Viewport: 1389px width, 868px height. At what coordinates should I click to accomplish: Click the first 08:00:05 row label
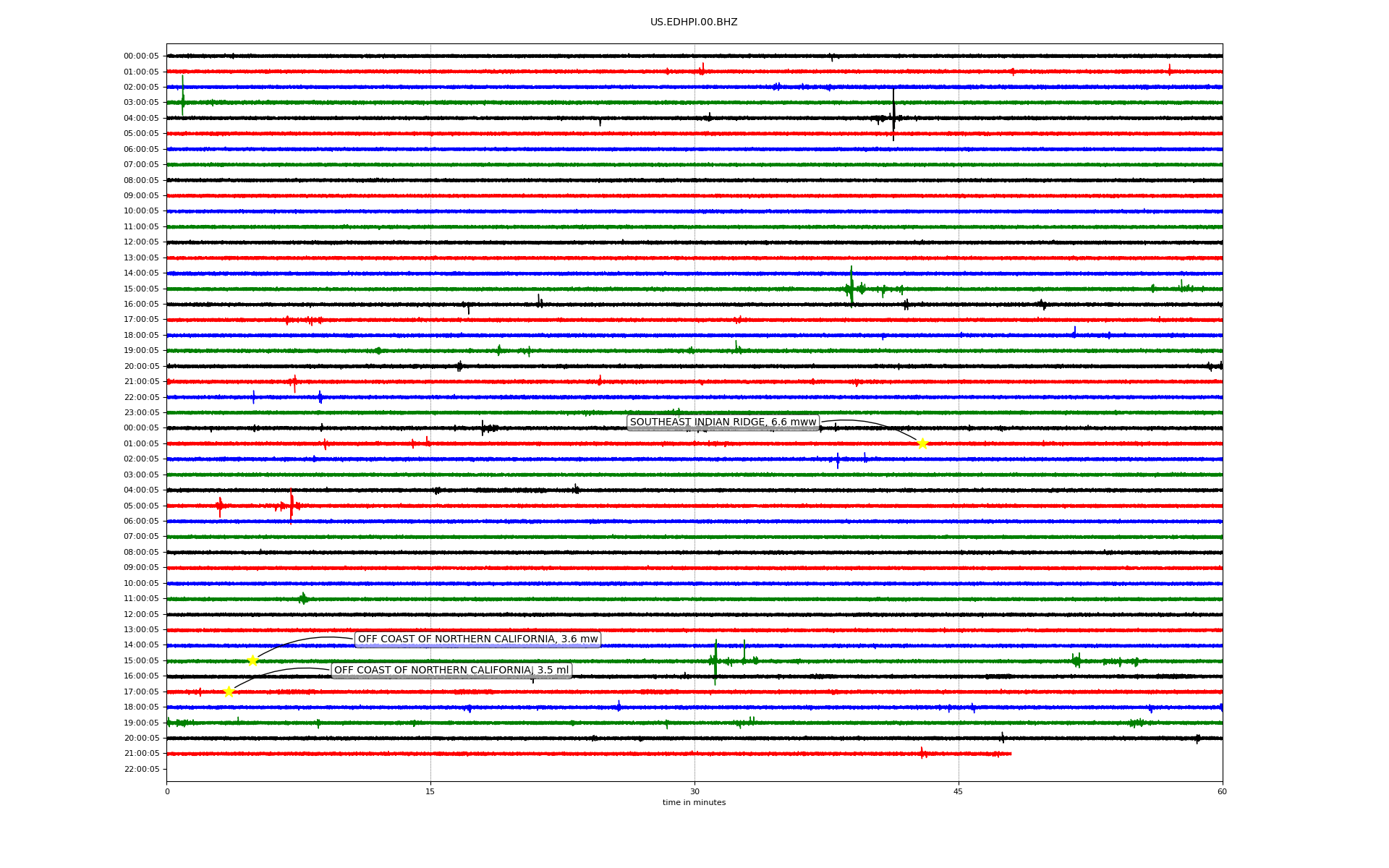pyautogui.click(x=141, y=180)
